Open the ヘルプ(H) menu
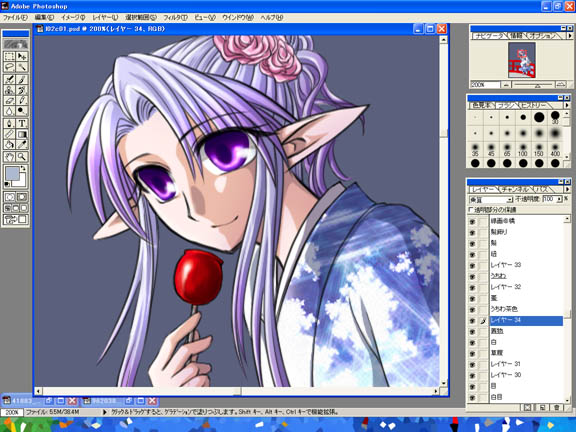 271,17
